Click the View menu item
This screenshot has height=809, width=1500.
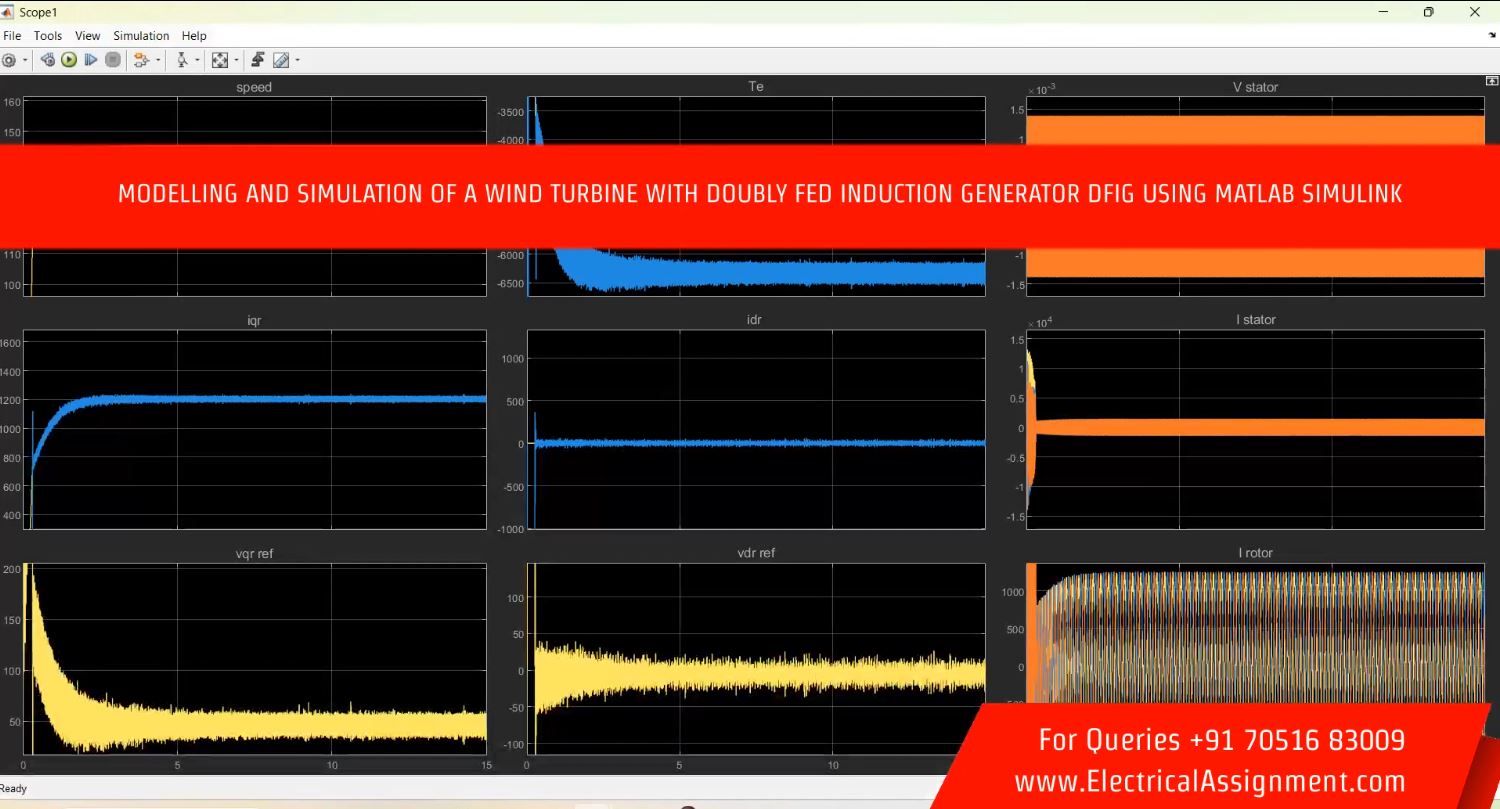pos(88,36)
